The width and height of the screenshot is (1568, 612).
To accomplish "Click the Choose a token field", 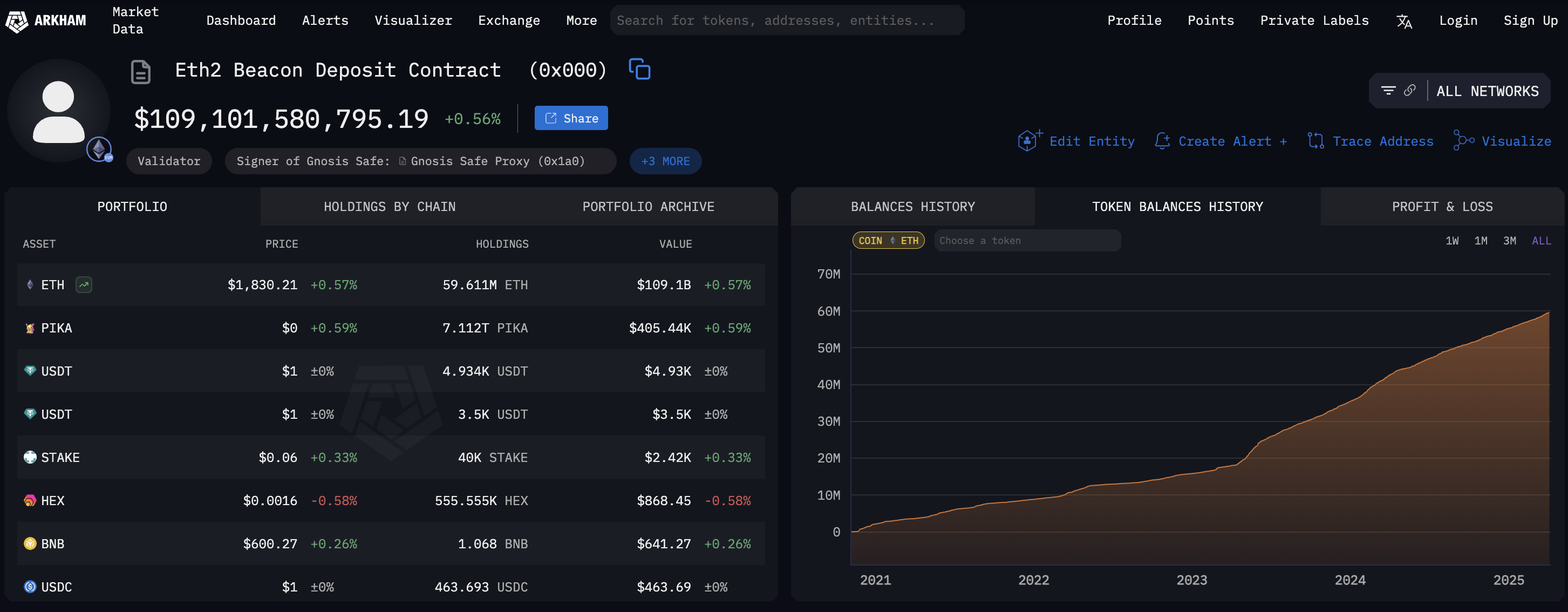I will [1027, 241].
